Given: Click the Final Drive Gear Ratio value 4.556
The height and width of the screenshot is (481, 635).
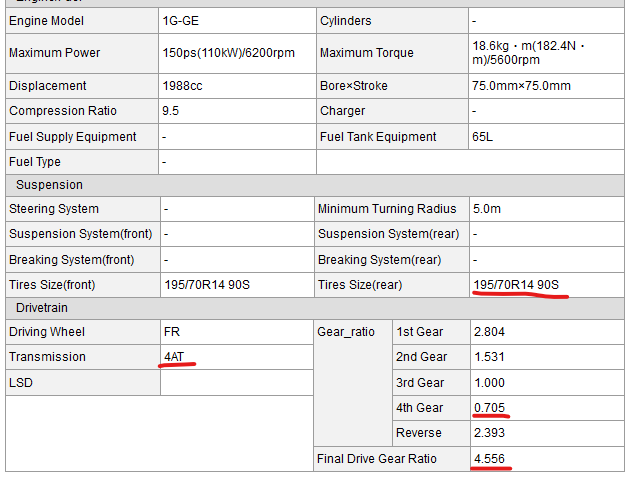Looking at the screenshot, I should pyautogui.click(x=490, y=459).
